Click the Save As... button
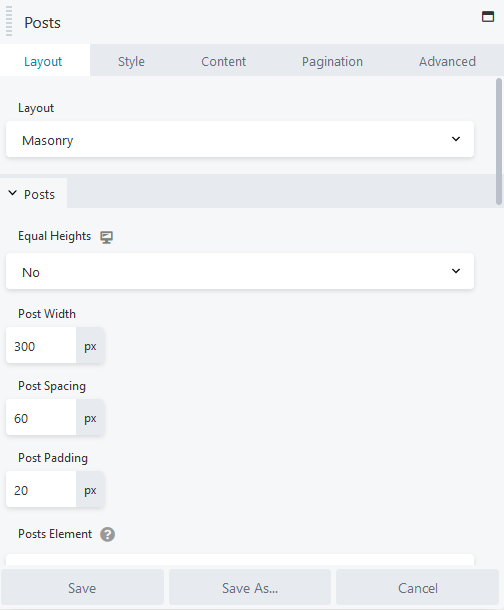This screenshot has width=504, height=610. (250, 587)
